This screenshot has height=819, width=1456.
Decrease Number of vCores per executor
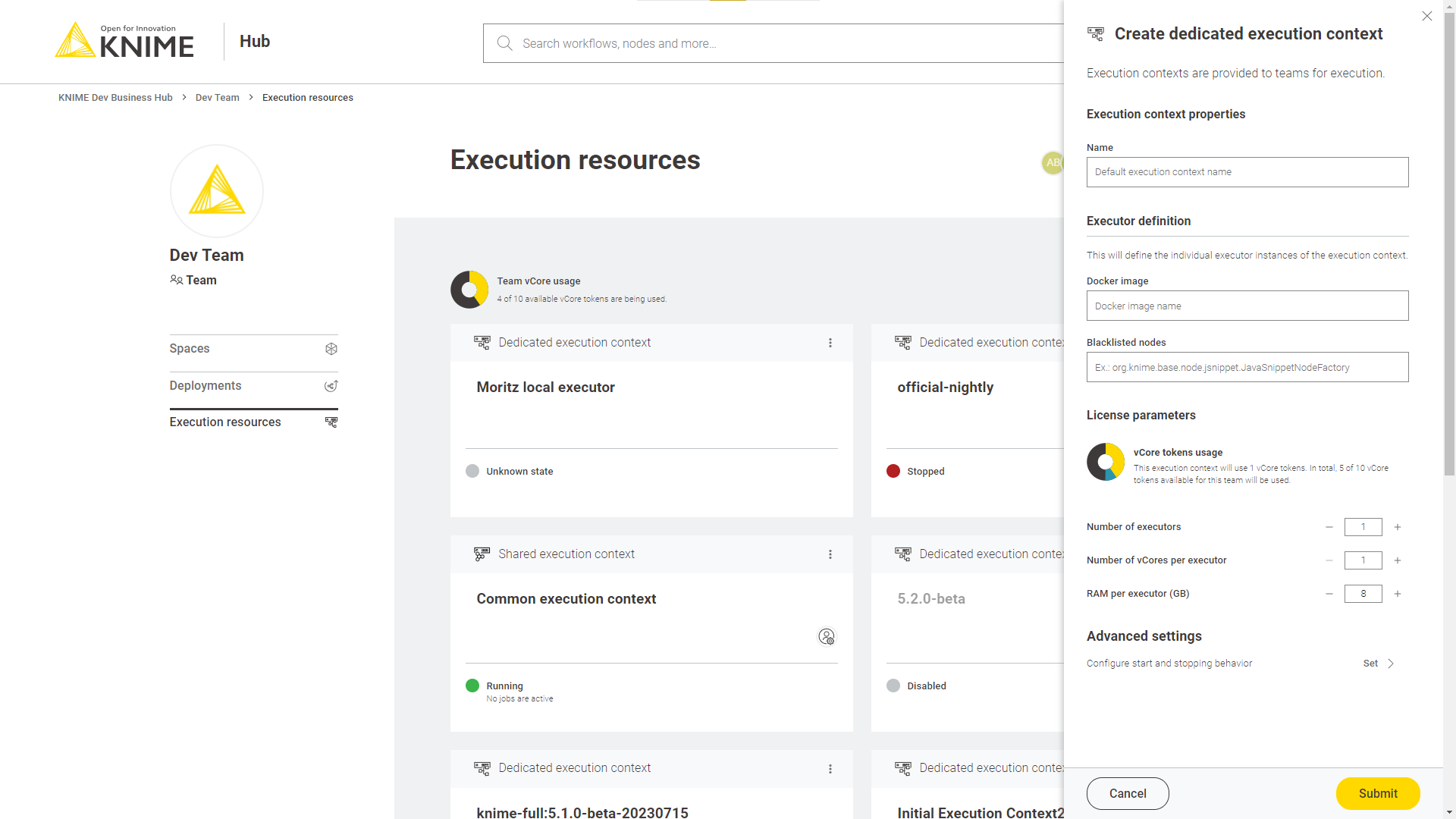point(1329,560)
